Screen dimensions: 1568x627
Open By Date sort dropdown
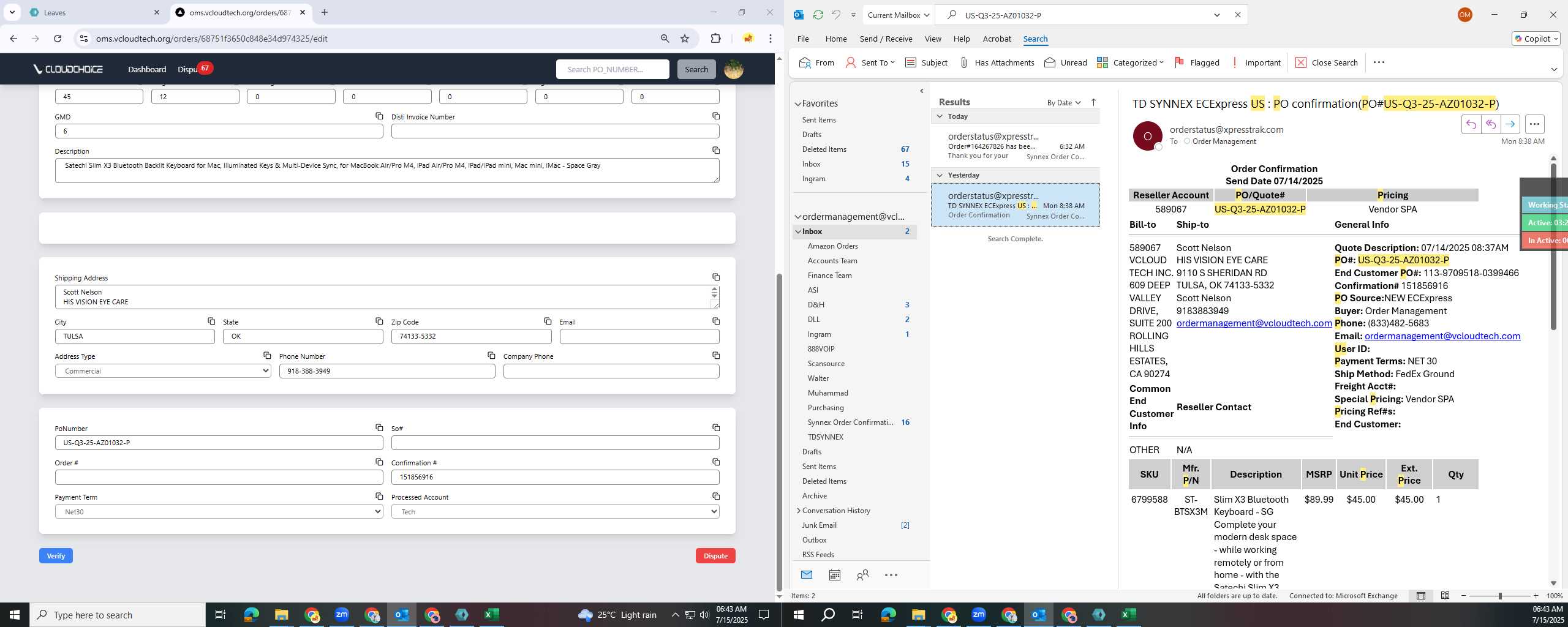coord(1064,102)
